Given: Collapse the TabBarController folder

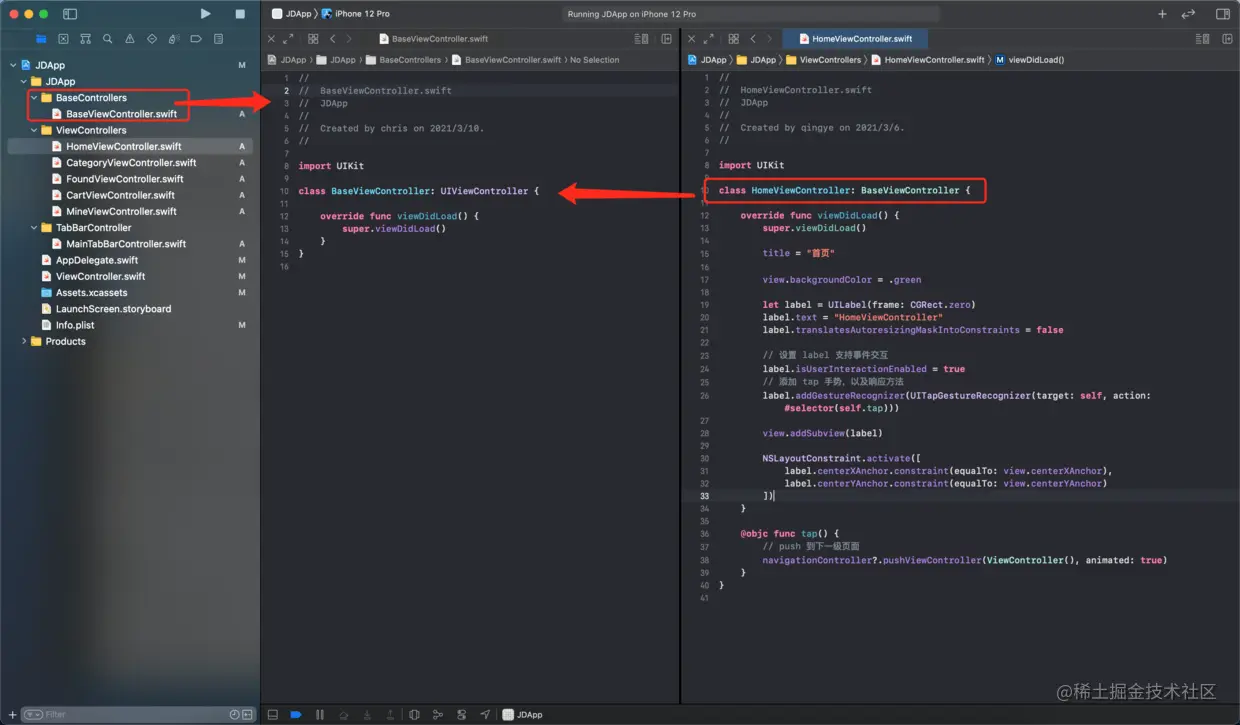Looking at the screenshot, I should [34, 227].
